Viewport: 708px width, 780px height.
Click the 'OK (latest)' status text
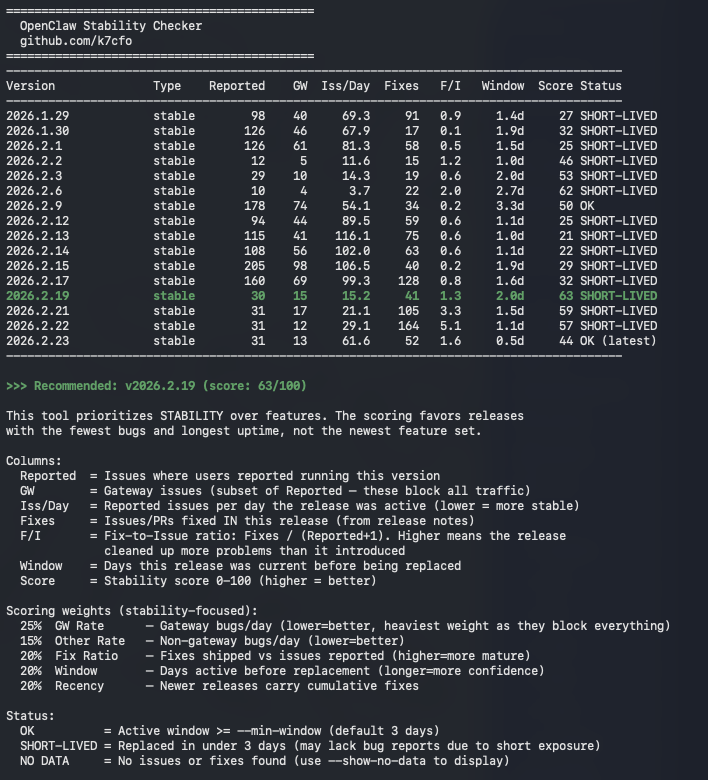(x=618, y=341)
